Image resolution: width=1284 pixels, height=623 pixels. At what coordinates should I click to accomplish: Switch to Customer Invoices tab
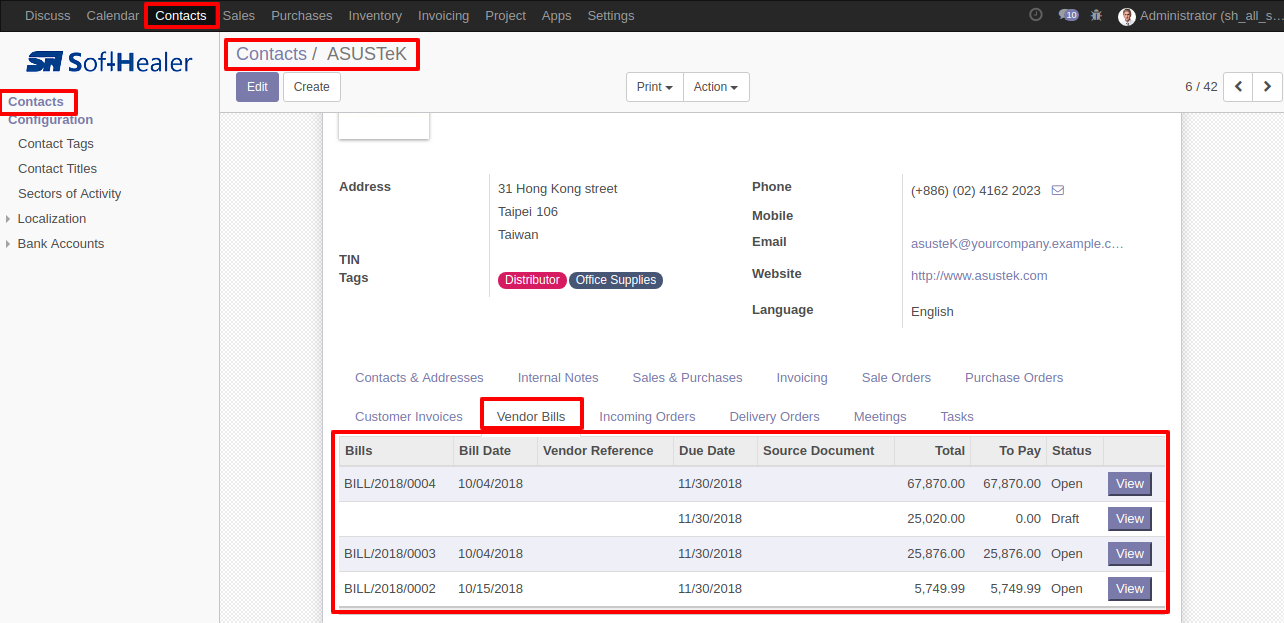click(x=409, y=417)
